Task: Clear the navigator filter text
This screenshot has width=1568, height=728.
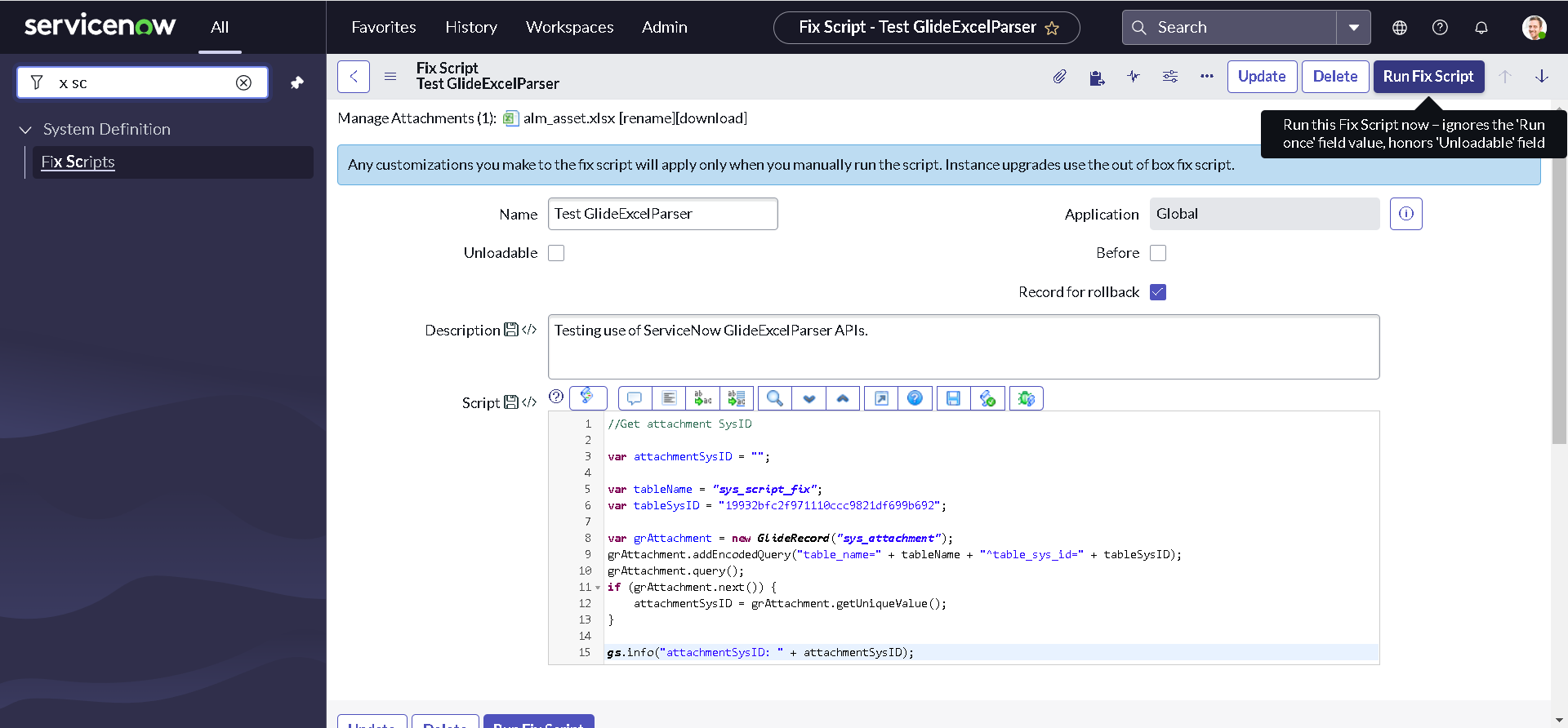Action: click(x=243, y=82)
